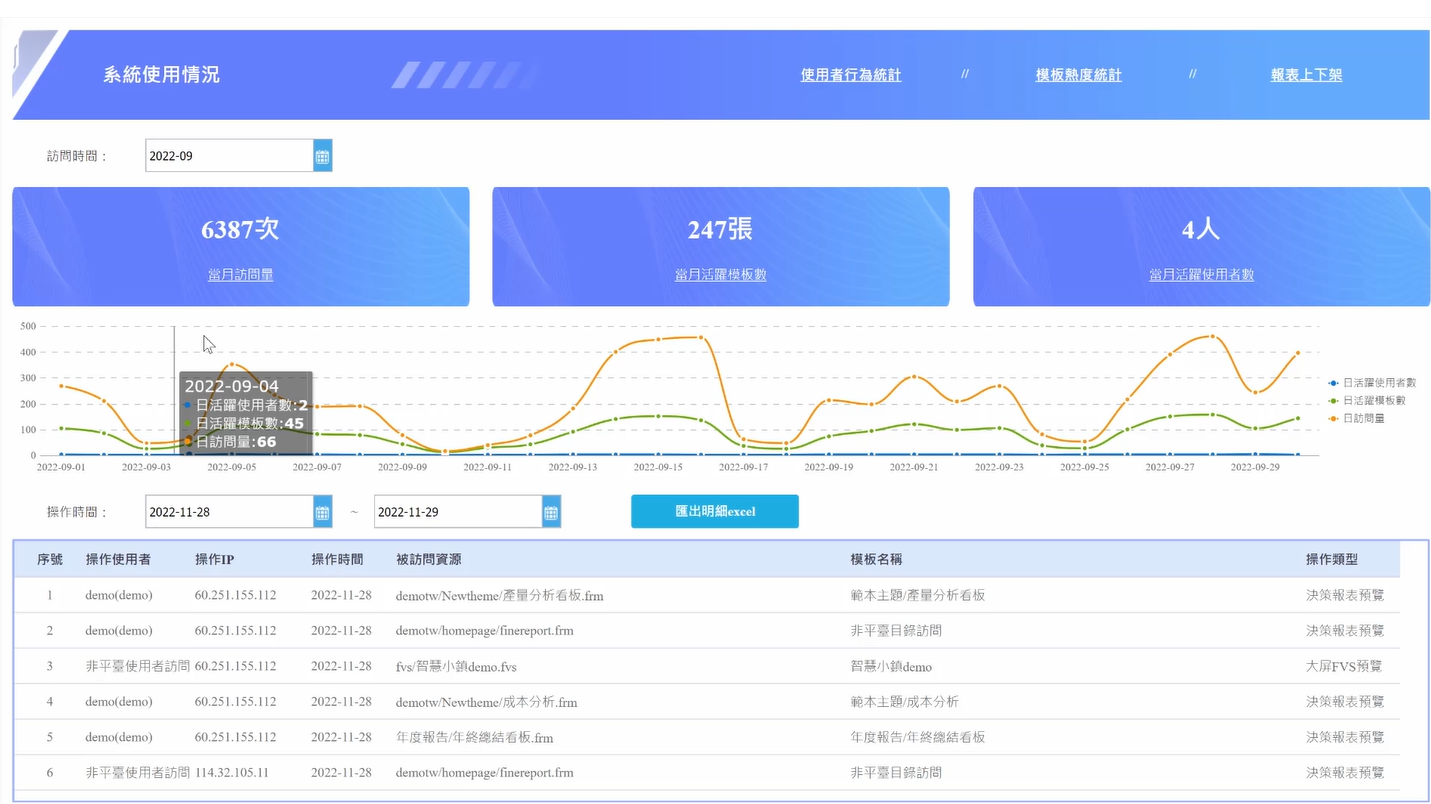Open 當月活躍使用者數 link
The height and width of the screenshot is (804, 1431).
point(1202,274)
